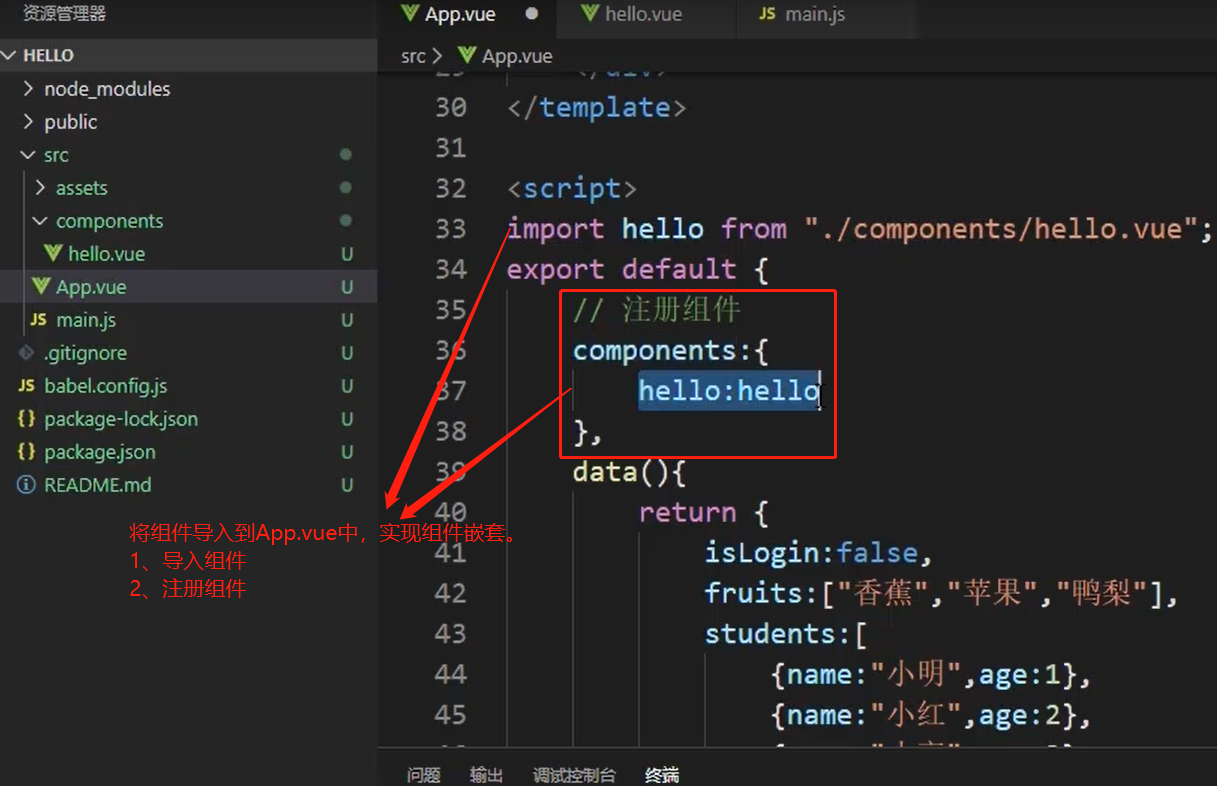Click the info icon beside README.md
This screenshot has height=786, width=1217.
coord(26,485)
